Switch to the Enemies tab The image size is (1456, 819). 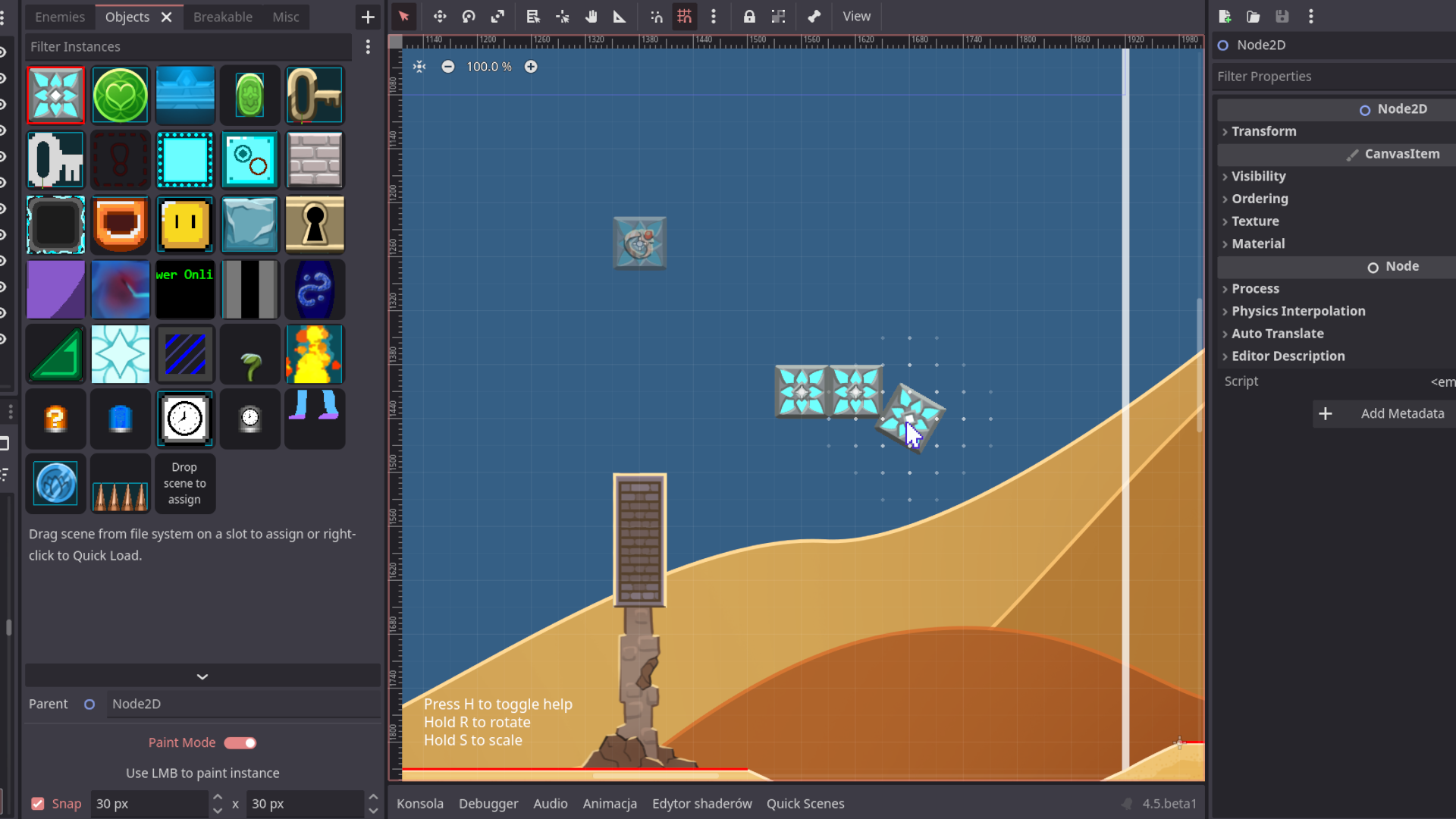point(60,17)
